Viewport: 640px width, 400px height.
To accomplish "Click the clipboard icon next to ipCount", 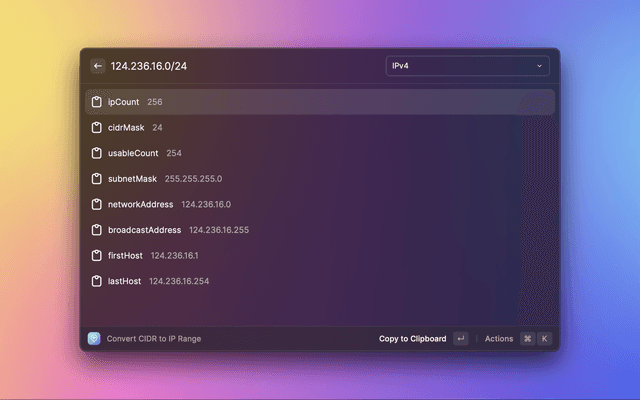I will coord(96,102).
